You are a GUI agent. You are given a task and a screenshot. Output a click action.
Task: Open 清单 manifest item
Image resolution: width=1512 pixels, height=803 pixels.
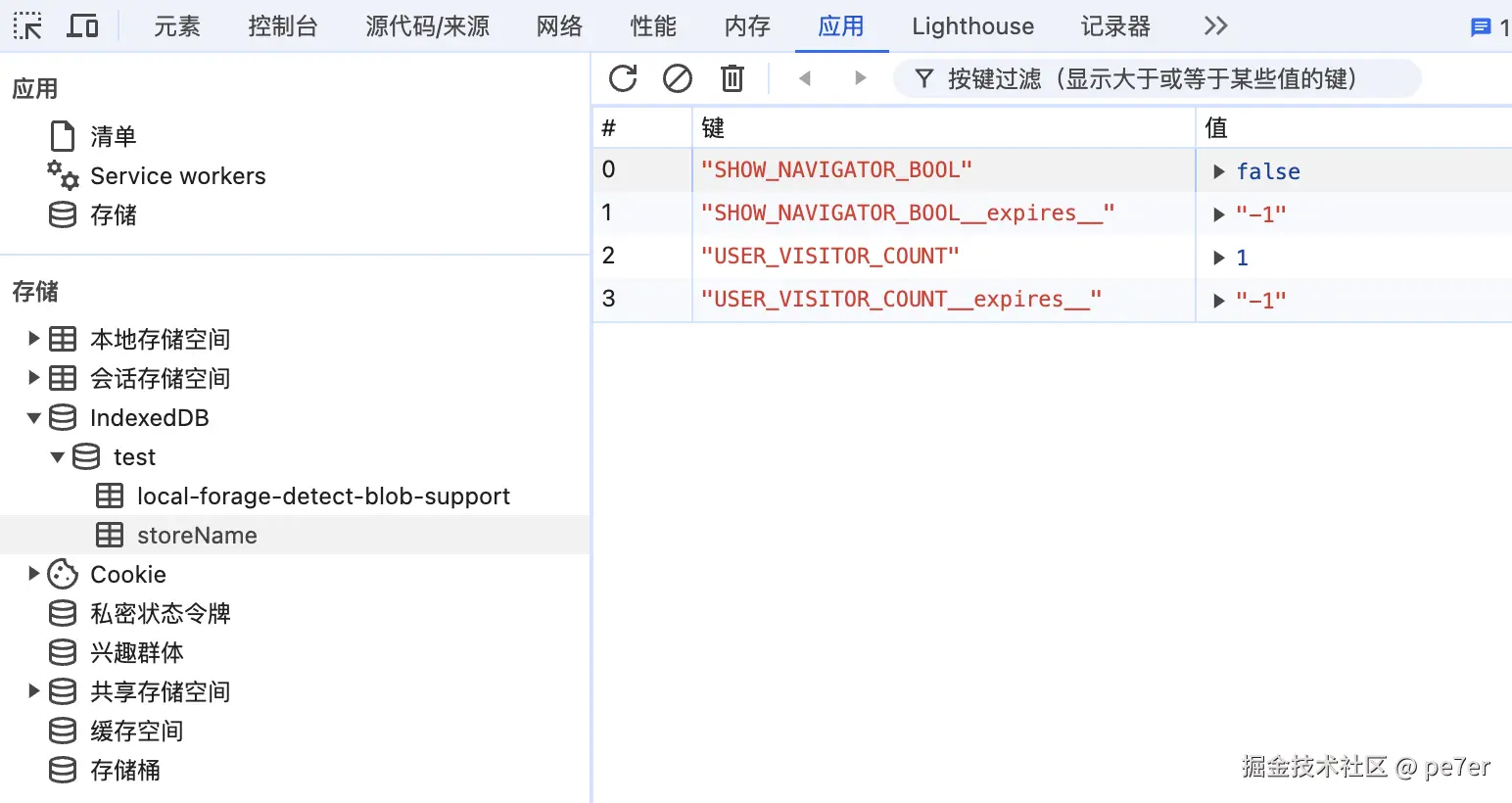tap(113, 136)
